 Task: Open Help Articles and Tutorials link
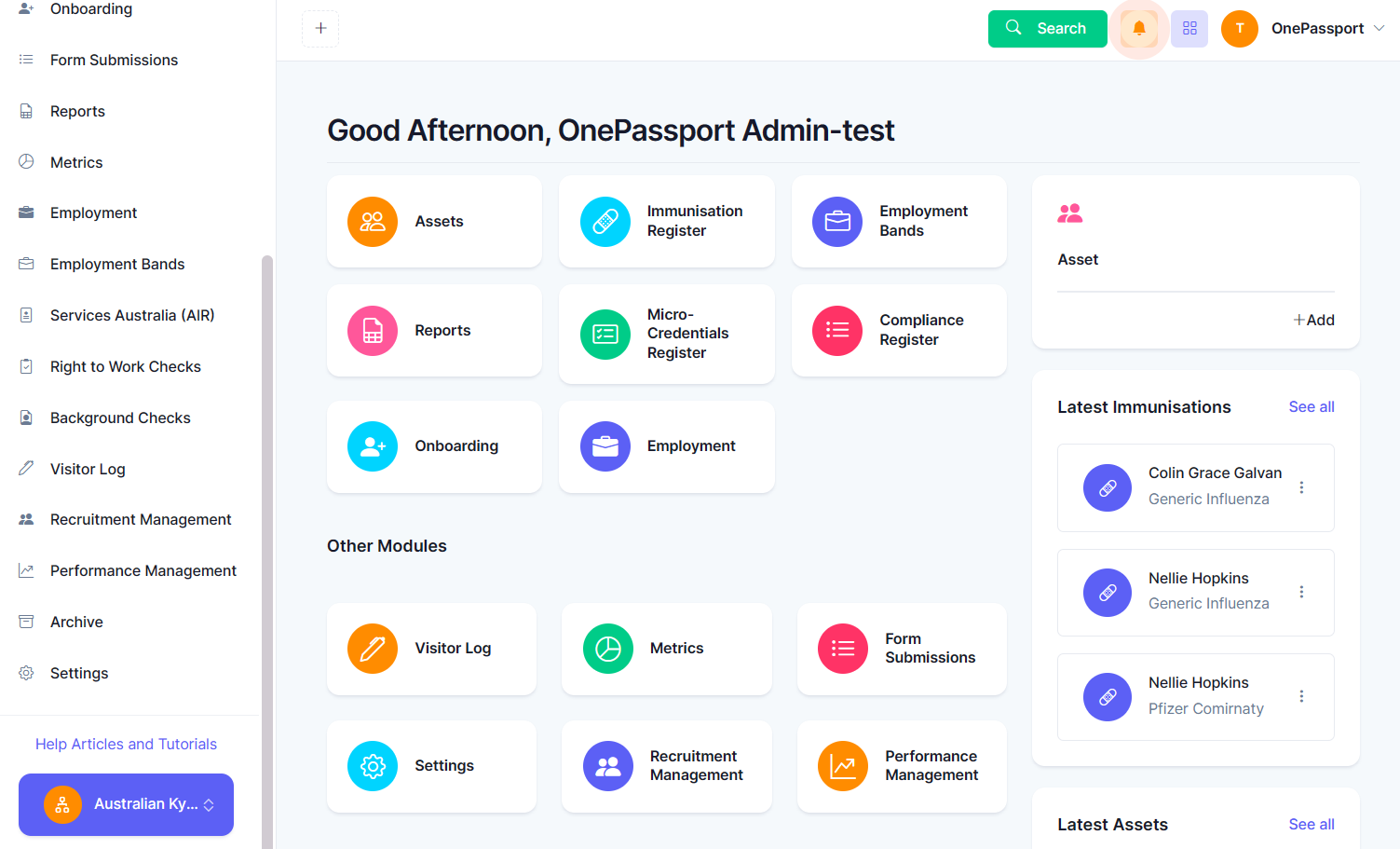(x=126, y=744)
